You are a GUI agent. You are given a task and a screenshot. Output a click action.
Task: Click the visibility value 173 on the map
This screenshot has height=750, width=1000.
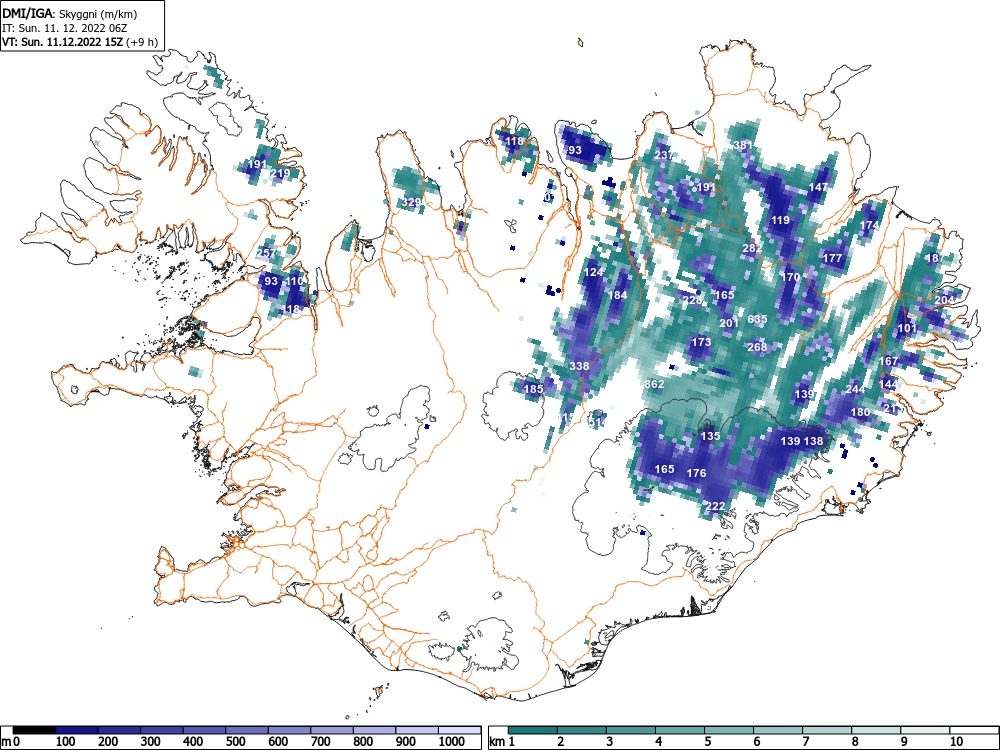tap(701, 342)
